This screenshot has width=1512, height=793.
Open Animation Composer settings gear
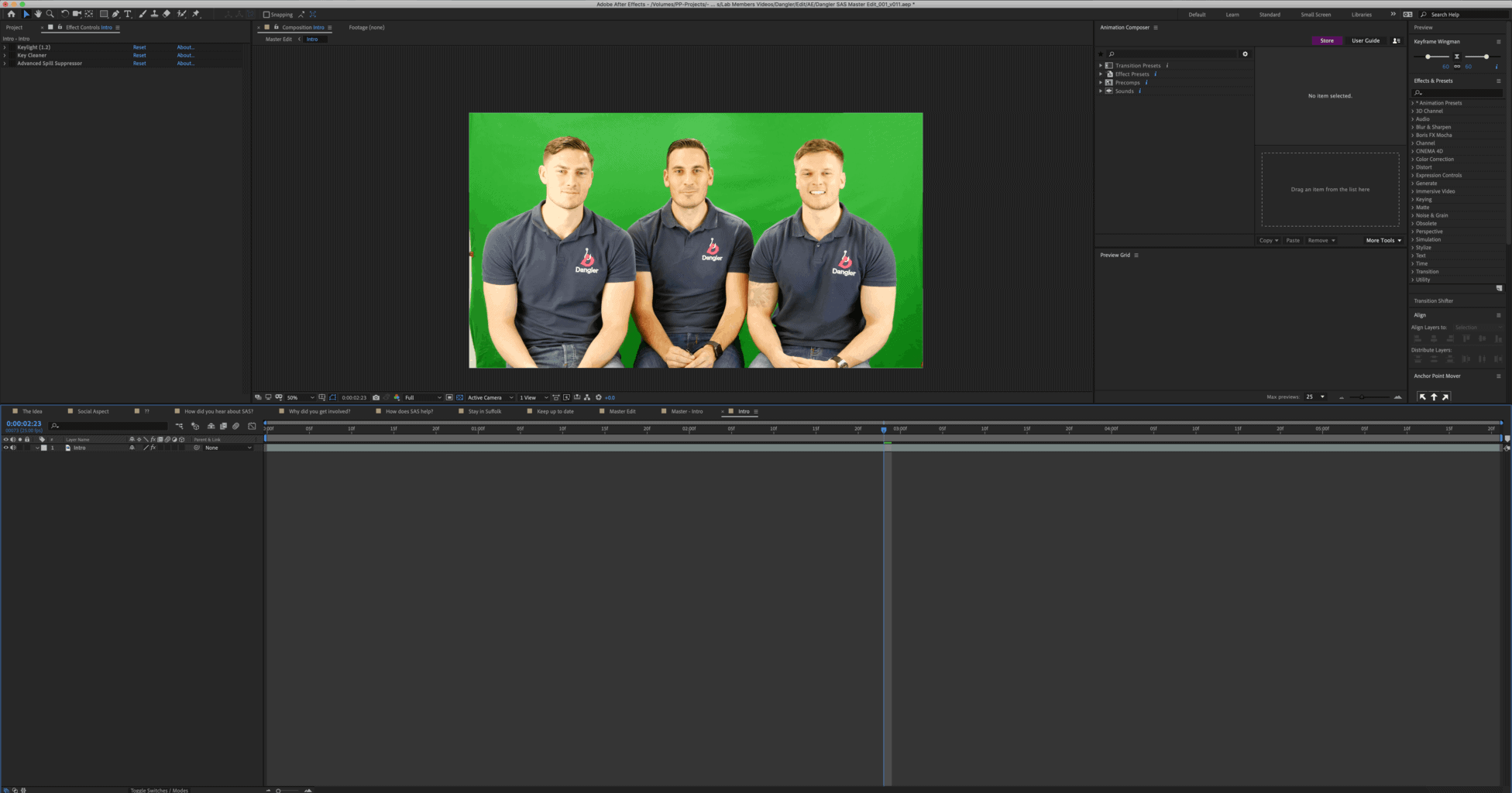(x=1245, y=54)
